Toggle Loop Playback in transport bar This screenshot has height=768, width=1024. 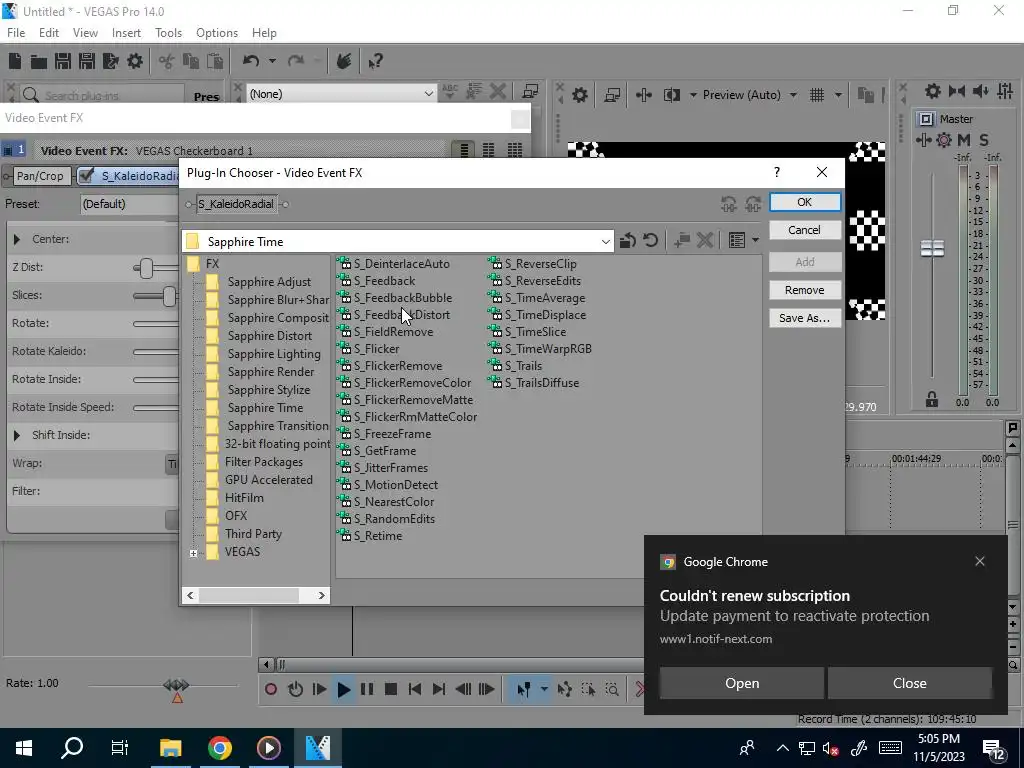[295, 689]
